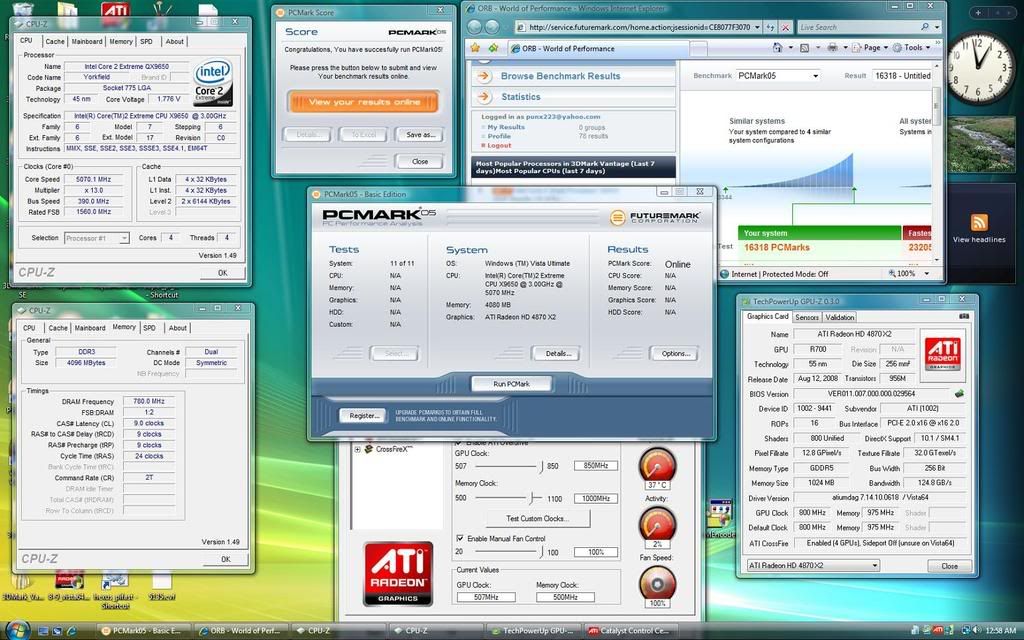Open the zoom level 100% dropdown in IE status bar
This screenshot has width=1024, height=640.
point(926,274)
